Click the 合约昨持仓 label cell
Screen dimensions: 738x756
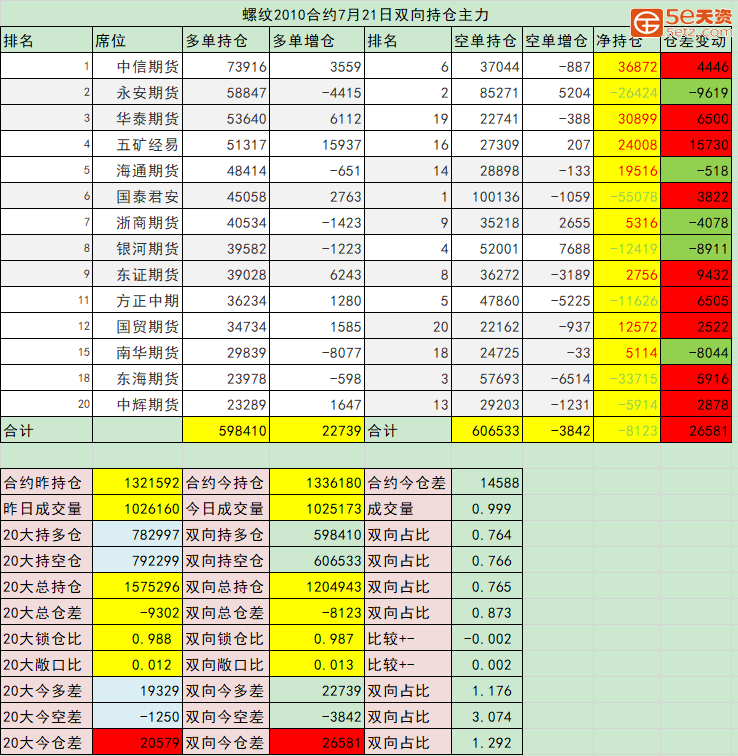pyautogui.click(x=45, y=482)
